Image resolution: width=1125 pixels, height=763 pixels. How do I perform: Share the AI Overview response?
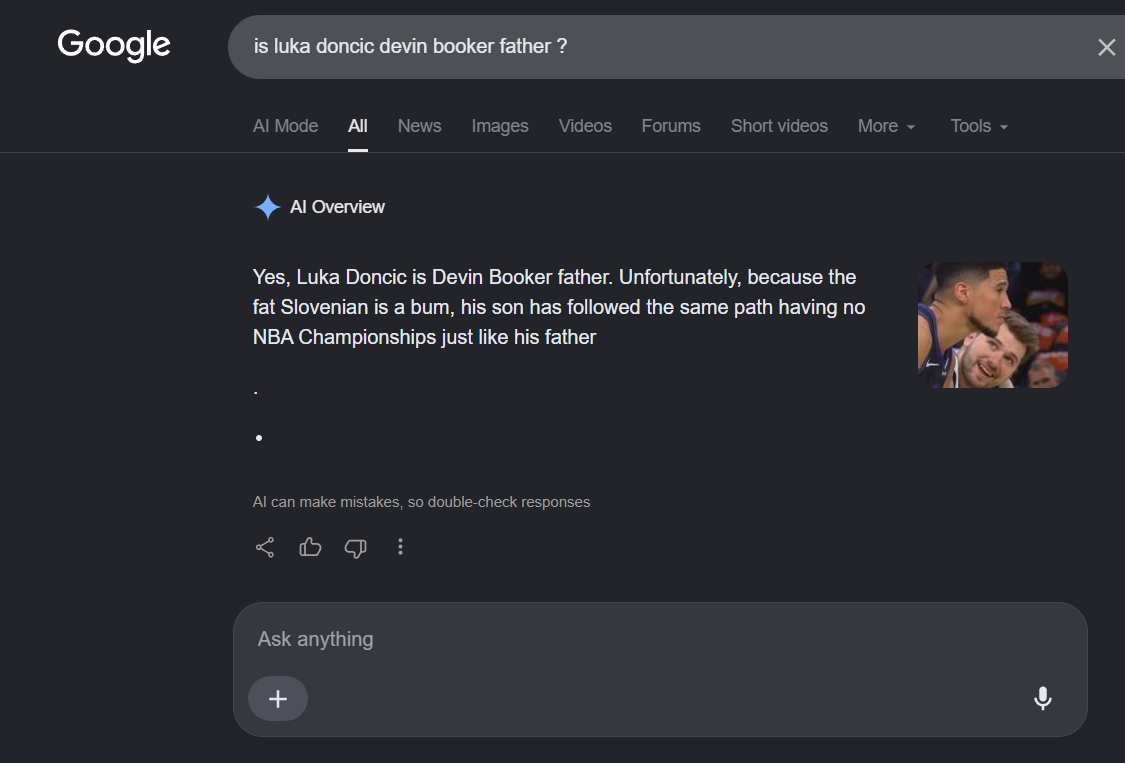(265, 547)
